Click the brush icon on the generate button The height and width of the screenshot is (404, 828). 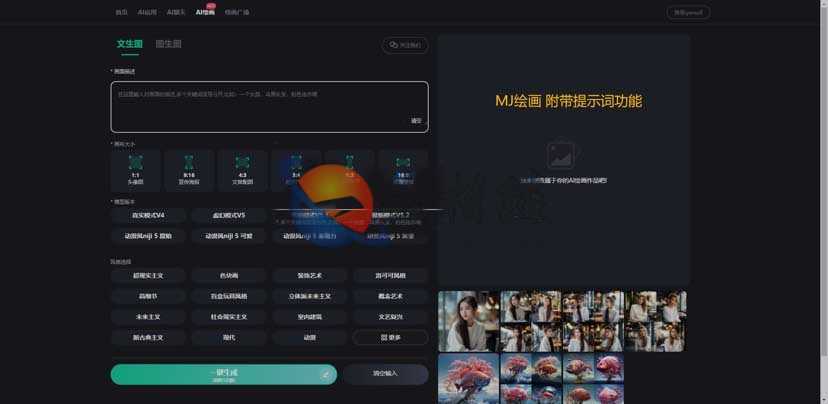(x=325, y=374)
